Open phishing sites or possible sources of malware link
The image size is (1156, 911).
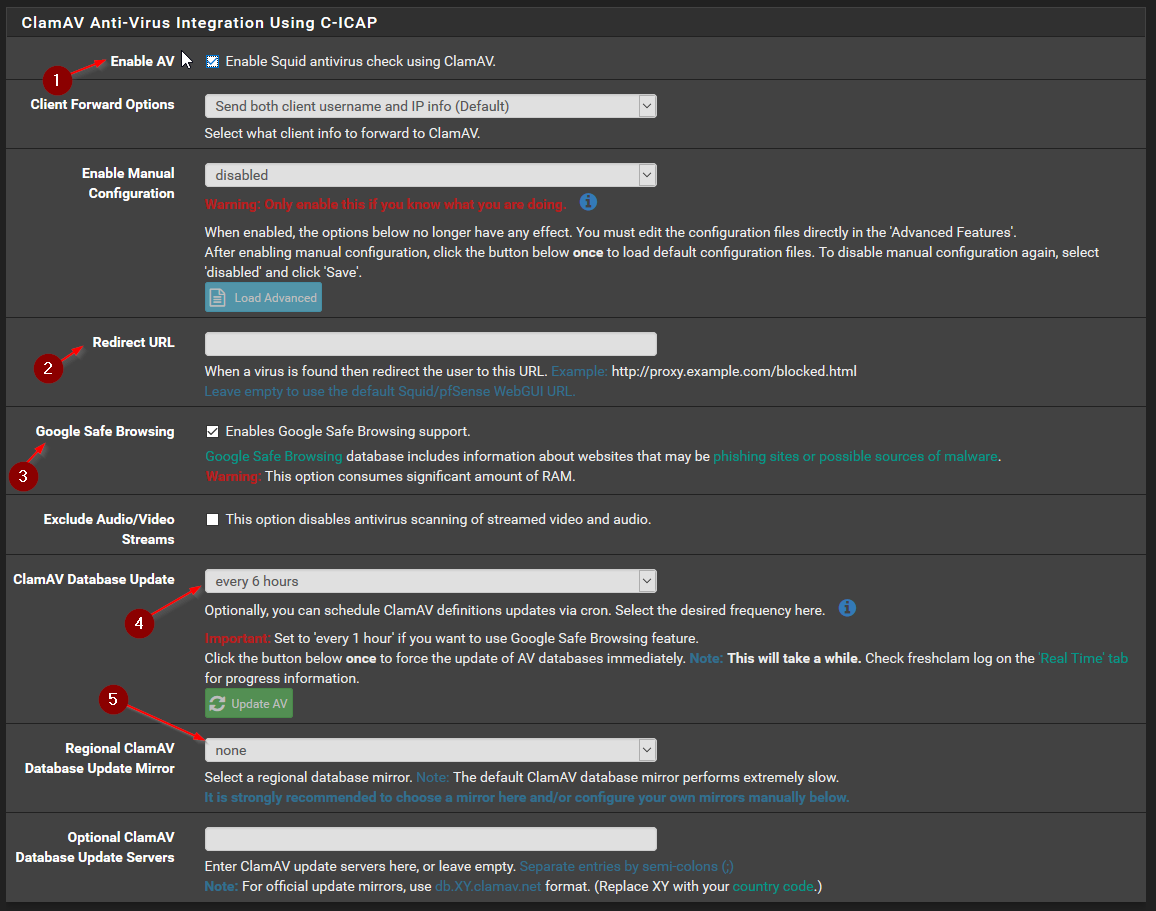coord(855,456)
